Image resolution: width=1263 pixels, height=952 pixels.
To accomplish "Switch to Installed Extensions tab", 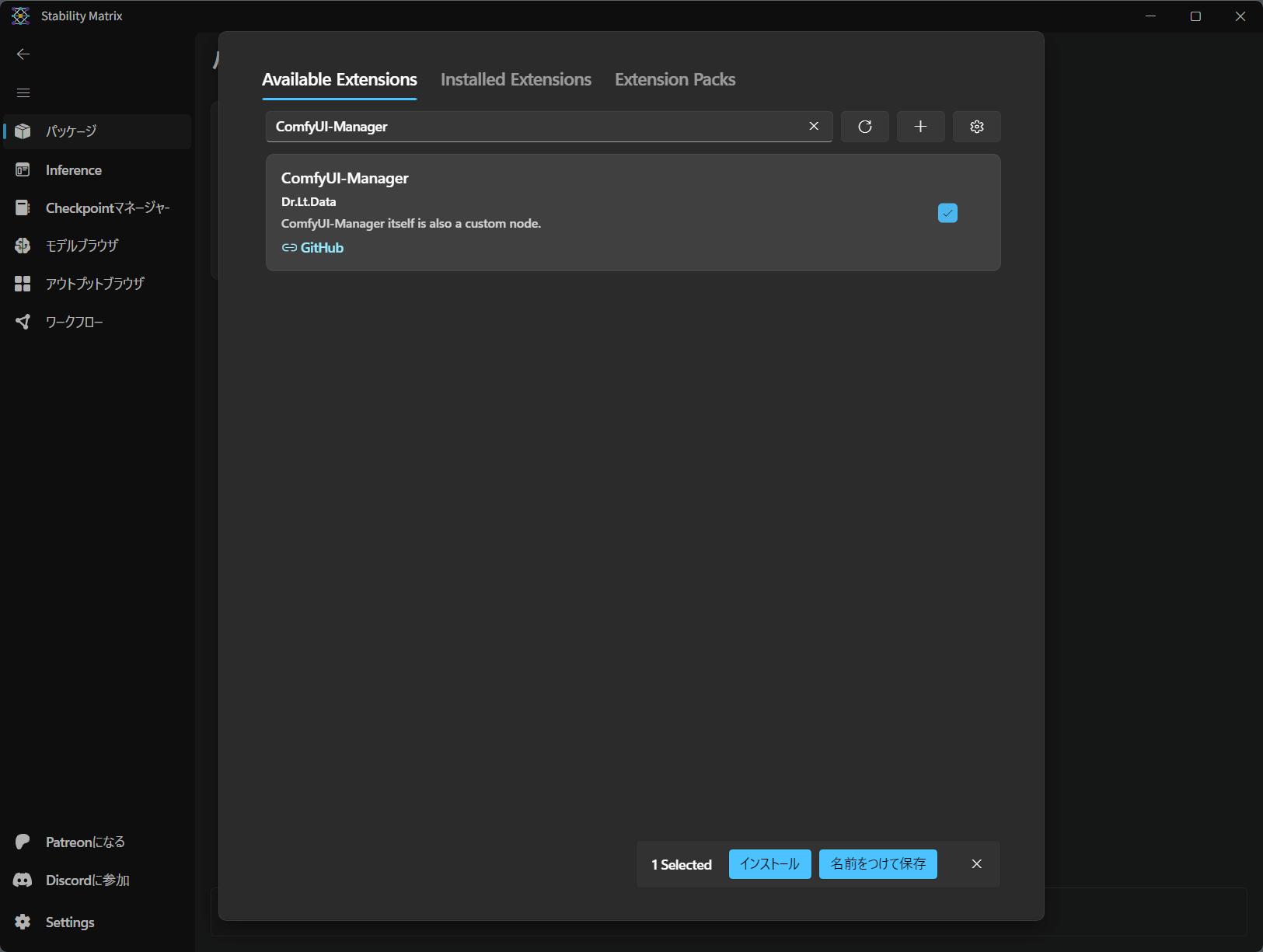I will tap(515, 79).
